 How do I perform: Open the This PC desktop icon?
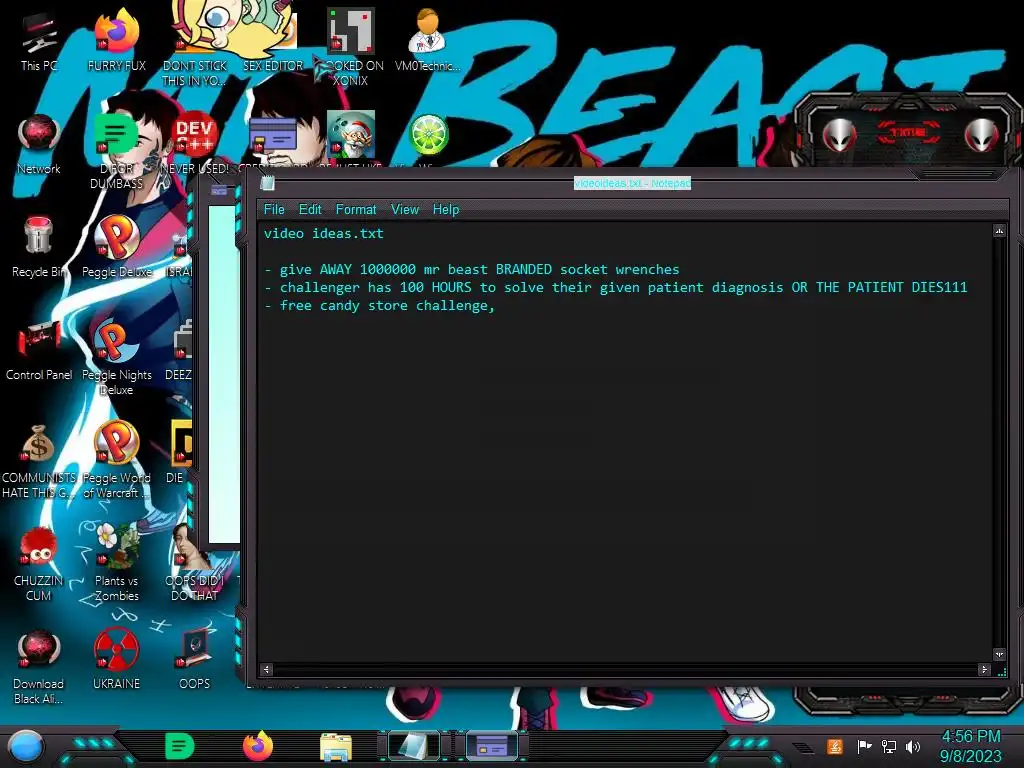[39, 42]
